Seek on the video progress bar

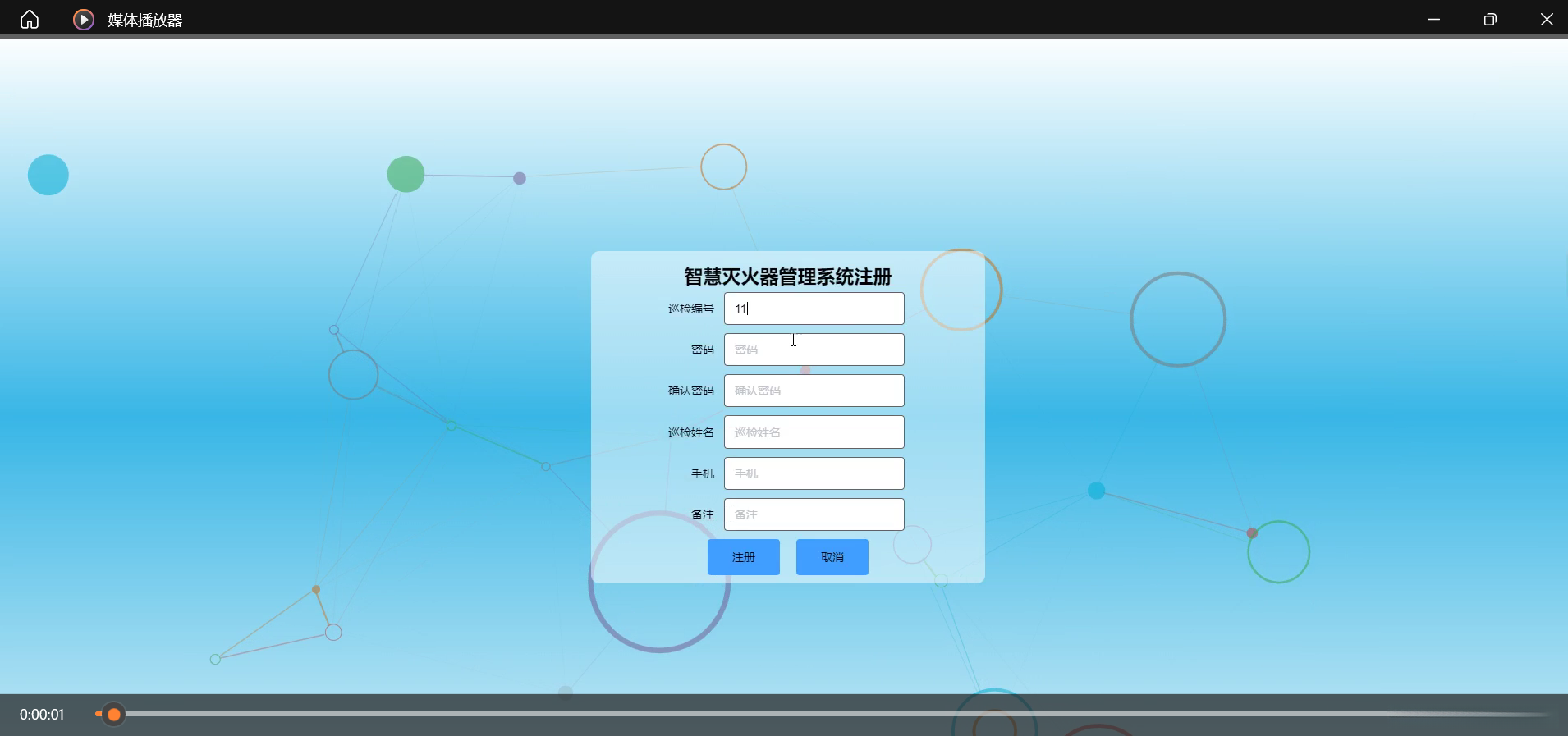tap(823, 715)
